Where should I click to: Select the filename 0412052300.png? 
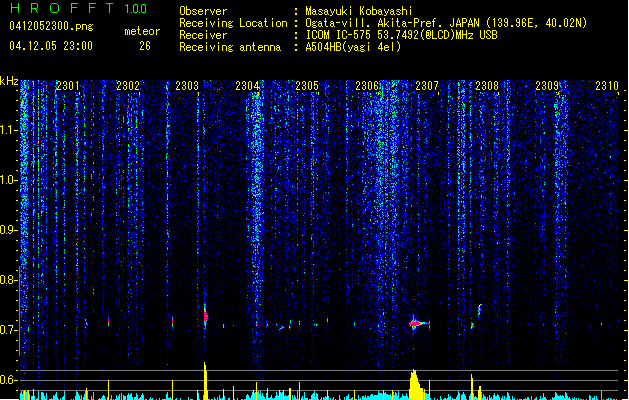pyautogui.click(x=51, y=27)
